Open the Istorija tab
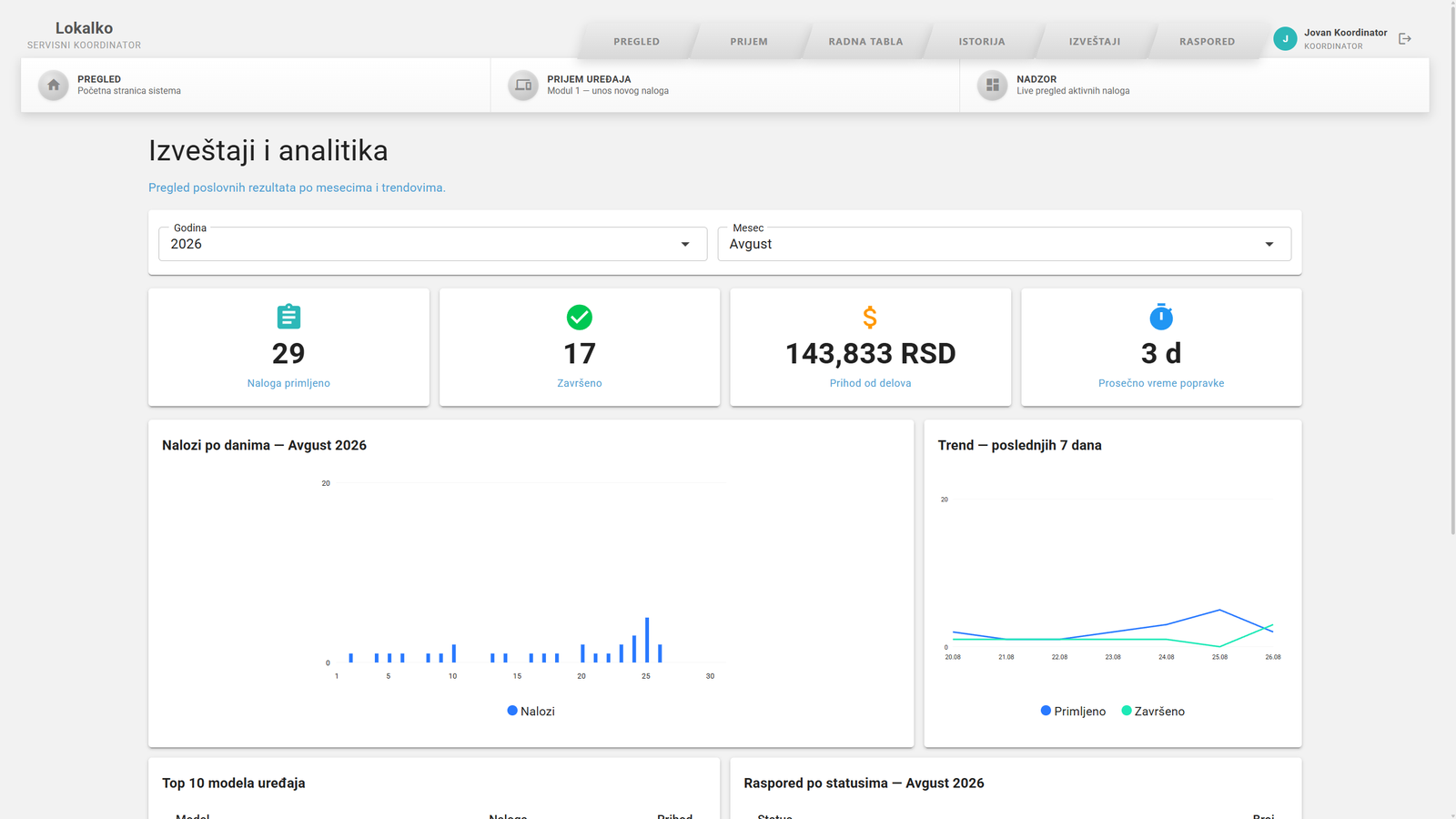The width and height of the screenshot is (1456, 819). [982, 41]
